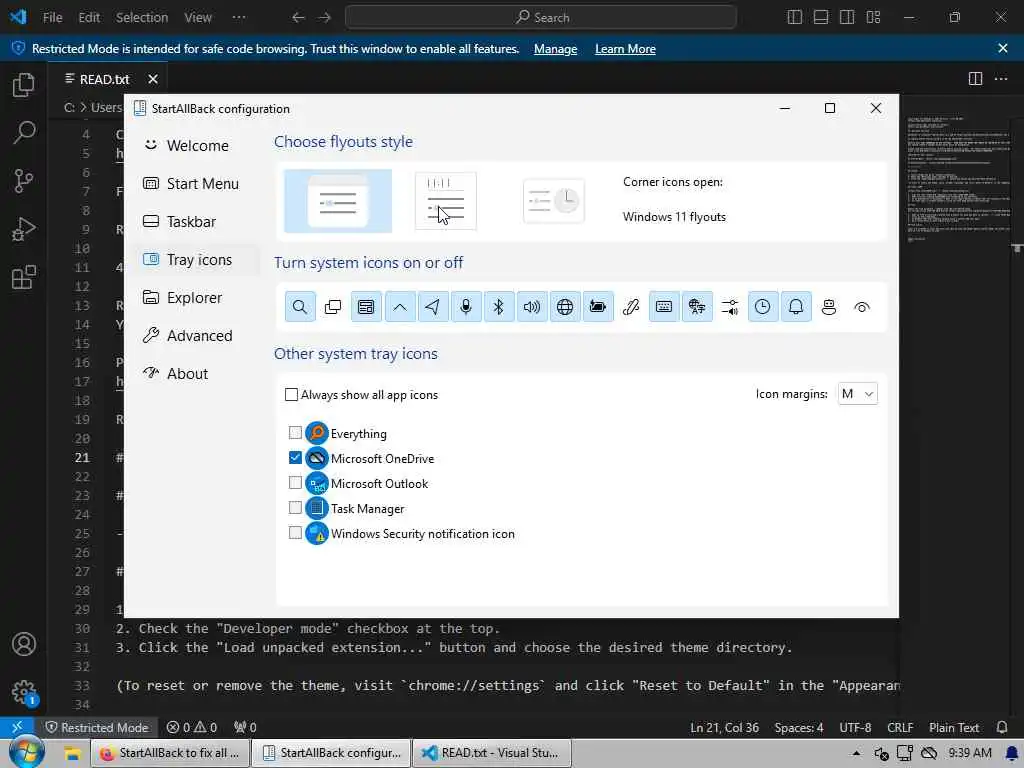Viewport: 1024px width, 768px height.
Task: Select the middle classic flyouts style thumbnail
Action: click(445, 201)
